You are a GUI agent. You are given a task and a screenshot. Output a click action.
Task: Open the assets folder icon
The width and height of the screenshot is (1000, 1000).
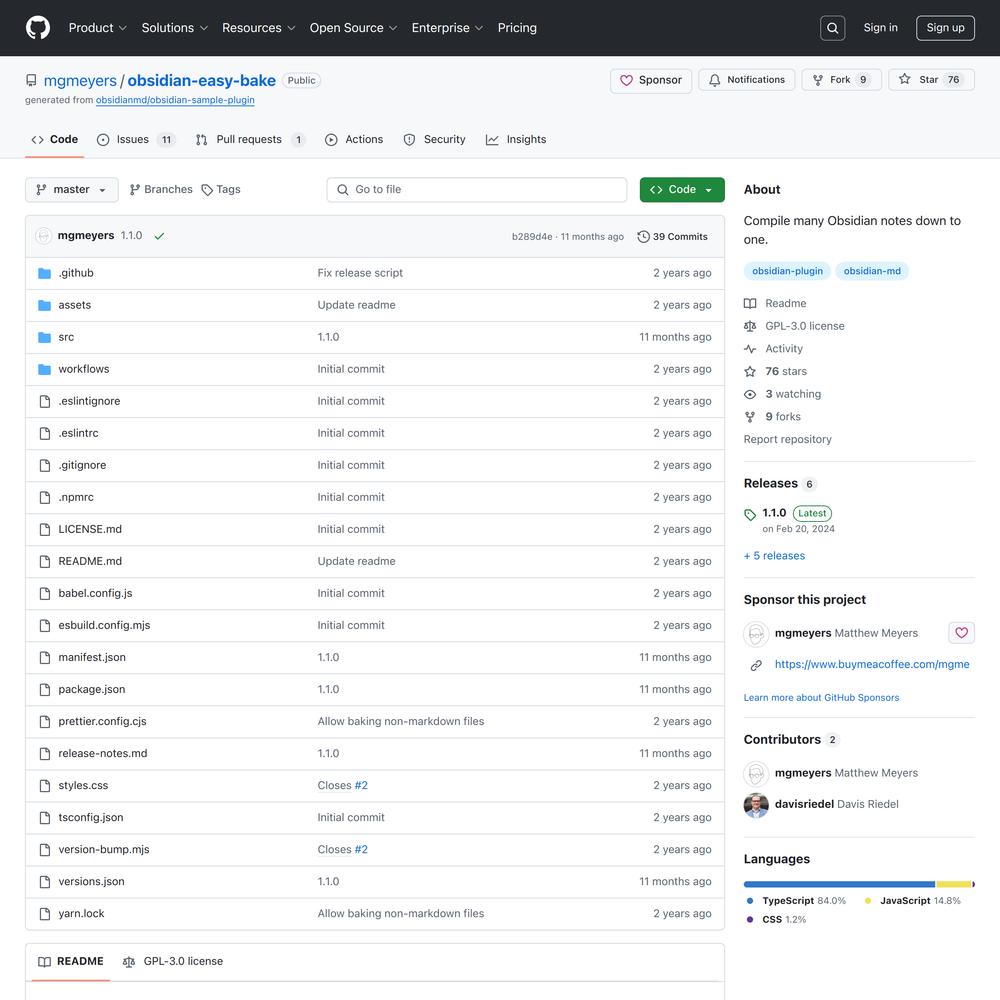point(44,305)
